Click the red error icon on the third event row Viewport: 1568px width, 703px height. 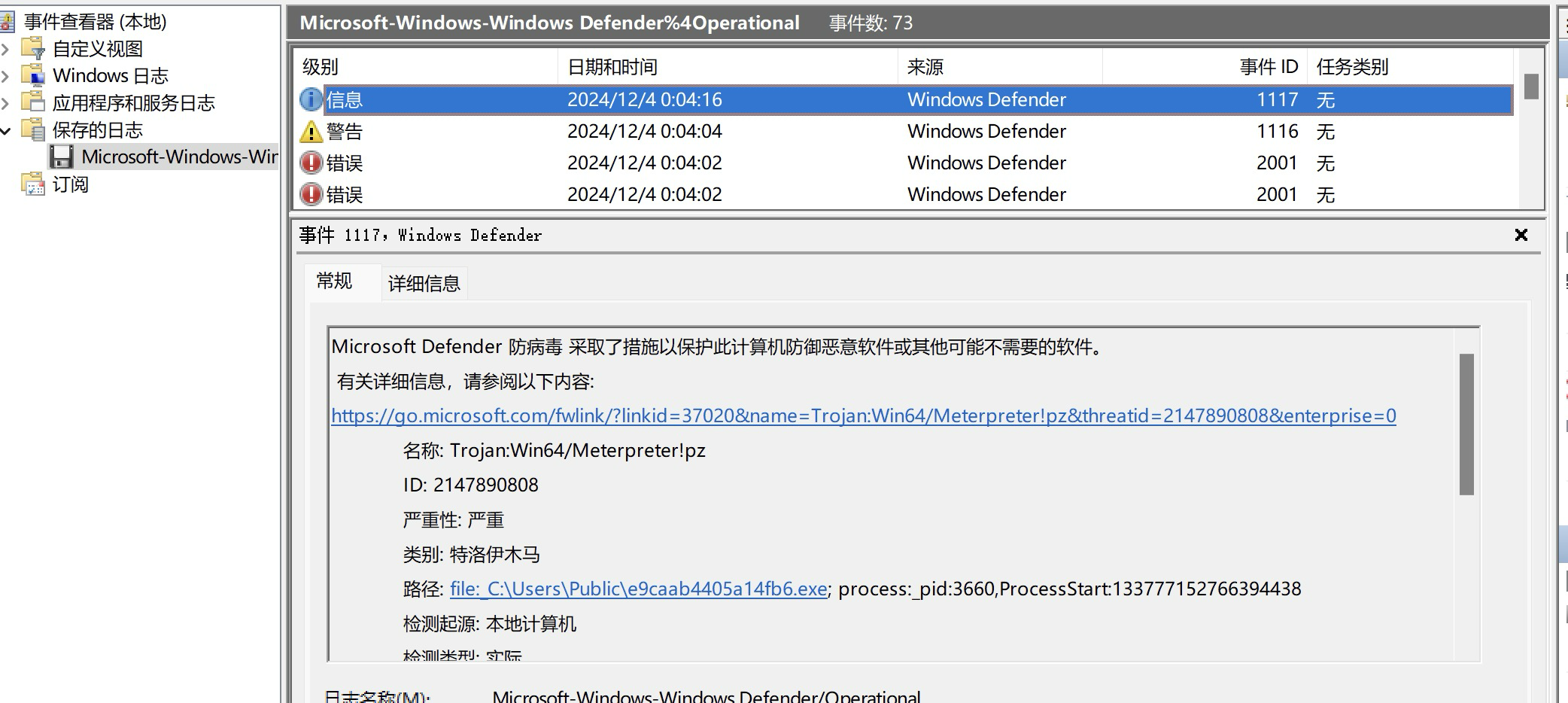tap(311, 163)
